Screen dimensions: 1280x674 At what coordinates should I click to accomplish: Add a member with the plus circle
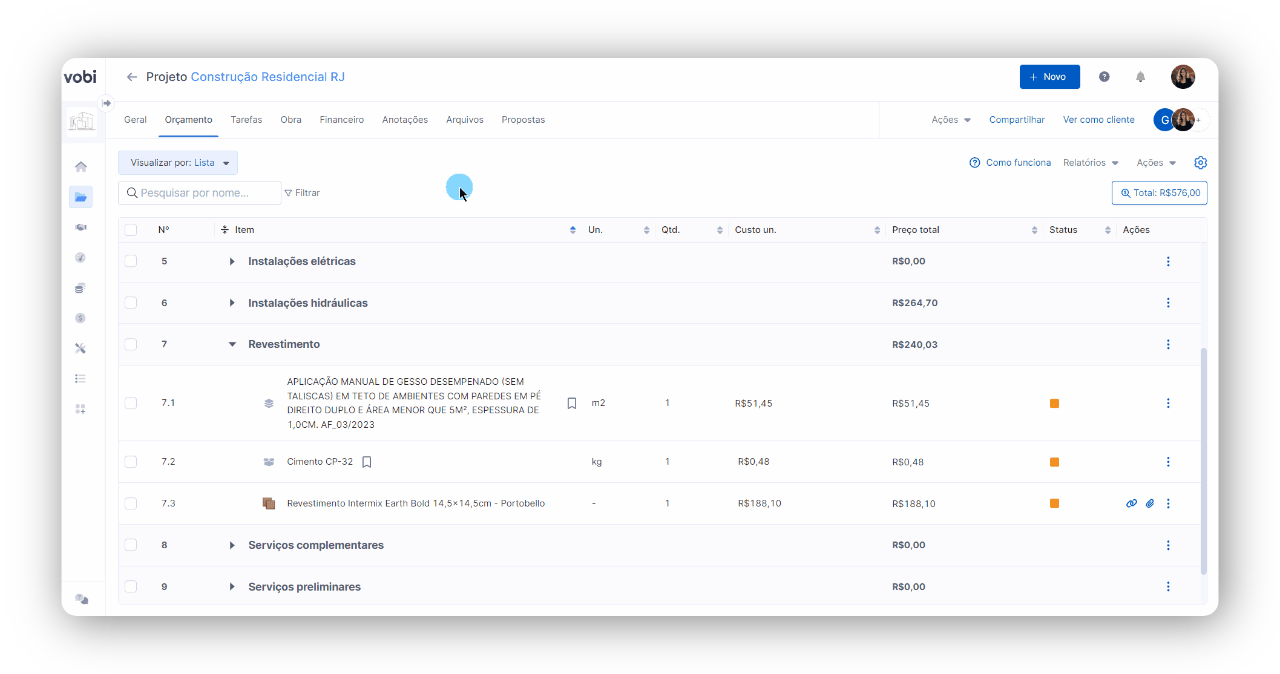(1201, 120)
